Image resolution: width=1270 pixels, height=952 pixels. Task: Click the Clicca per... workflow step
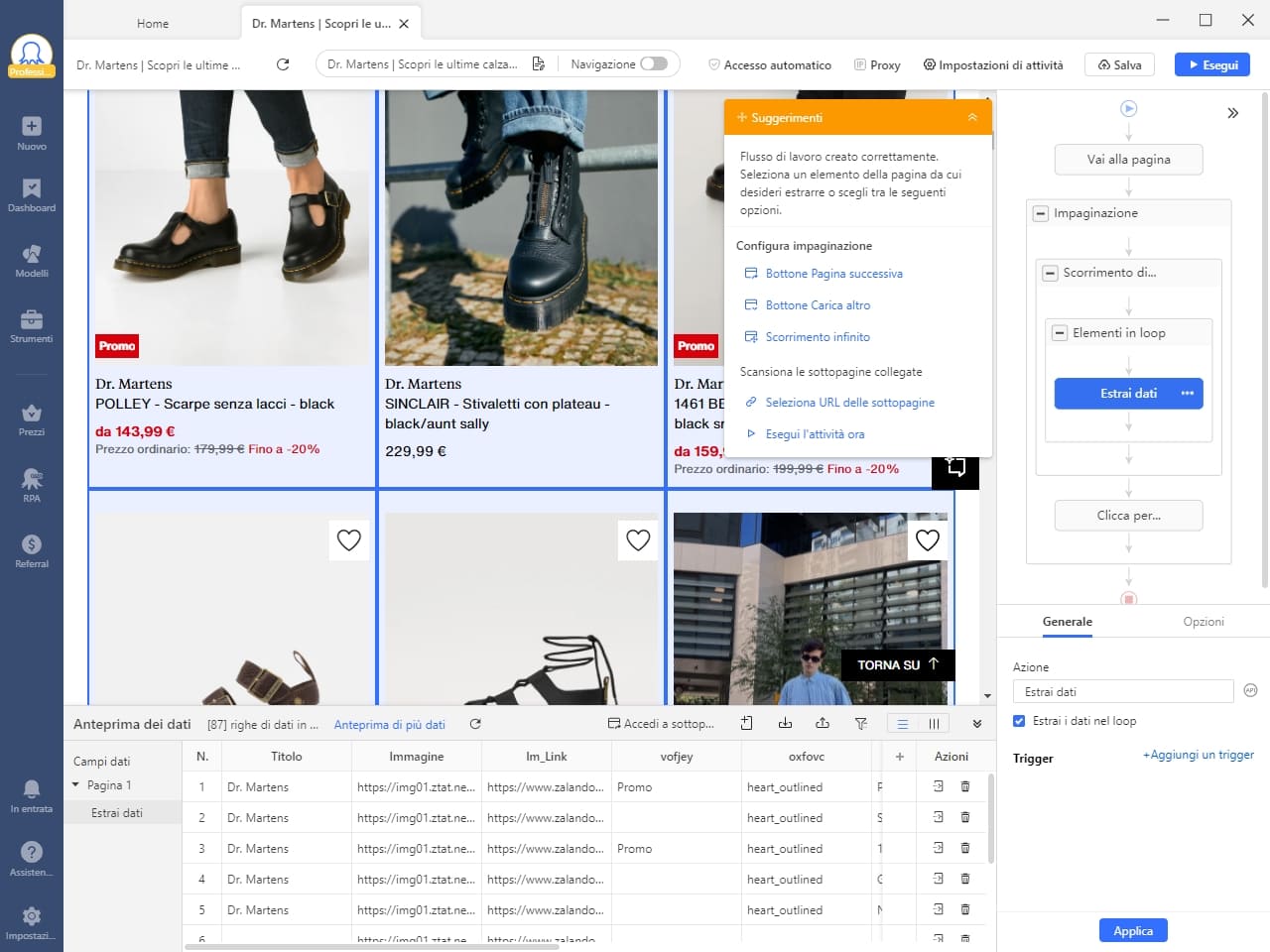(1128, 516)
